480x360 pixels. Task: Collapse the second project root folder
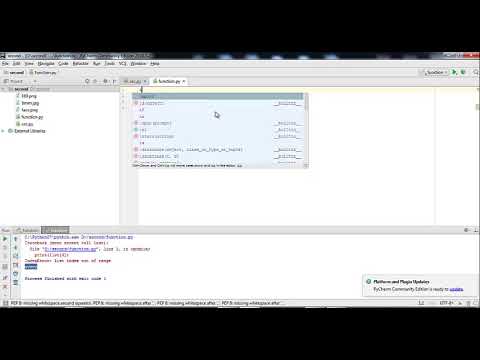[3, 89]
